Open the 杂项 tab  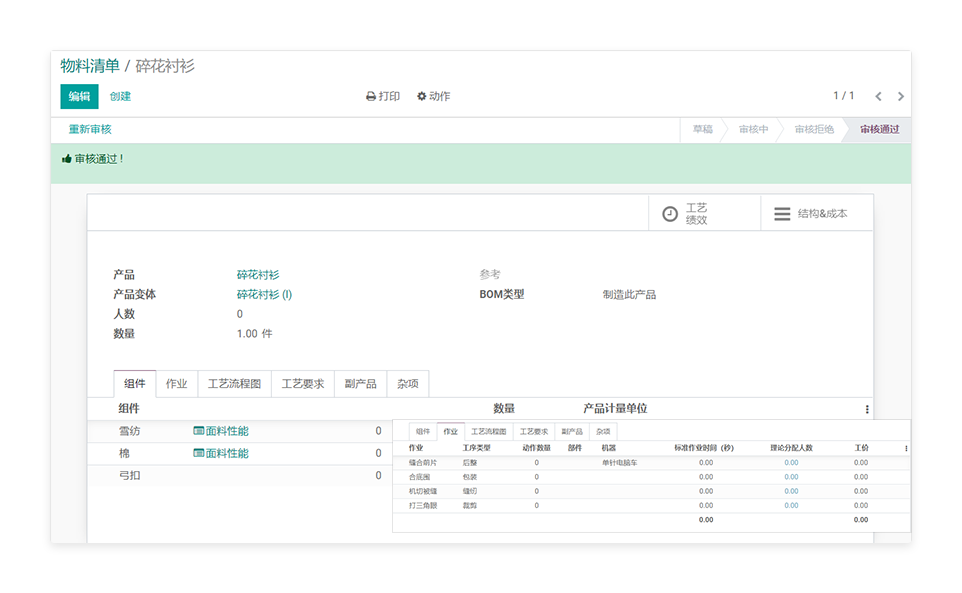point(407,384)
